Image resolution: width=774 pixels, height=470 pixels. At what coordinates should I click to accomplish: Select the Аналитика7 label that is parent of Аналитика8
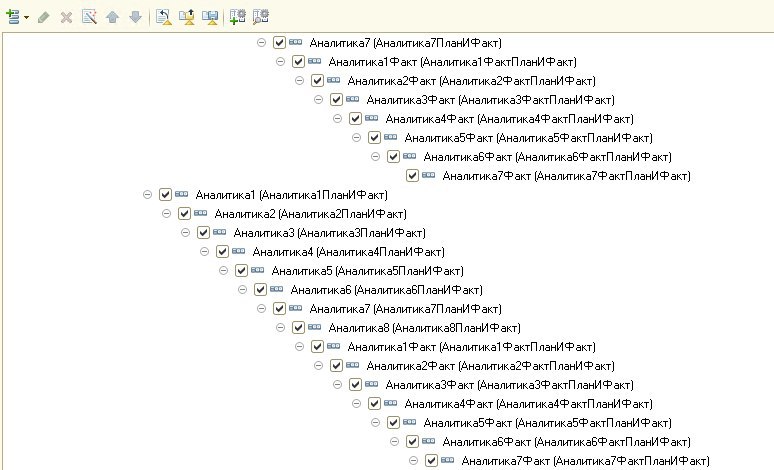tap(405, 309)
